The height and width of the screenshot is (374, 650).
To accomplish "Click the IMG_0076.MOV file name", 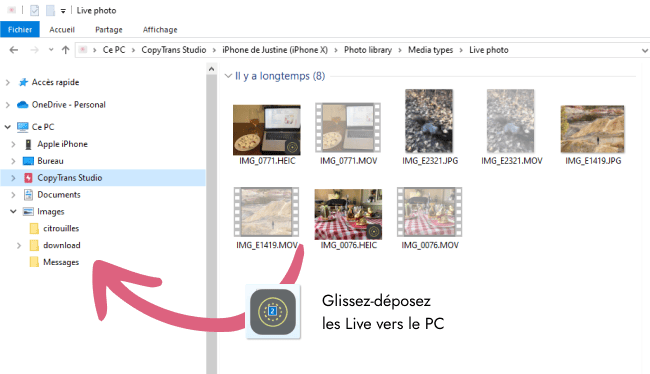I will [430, 245].
